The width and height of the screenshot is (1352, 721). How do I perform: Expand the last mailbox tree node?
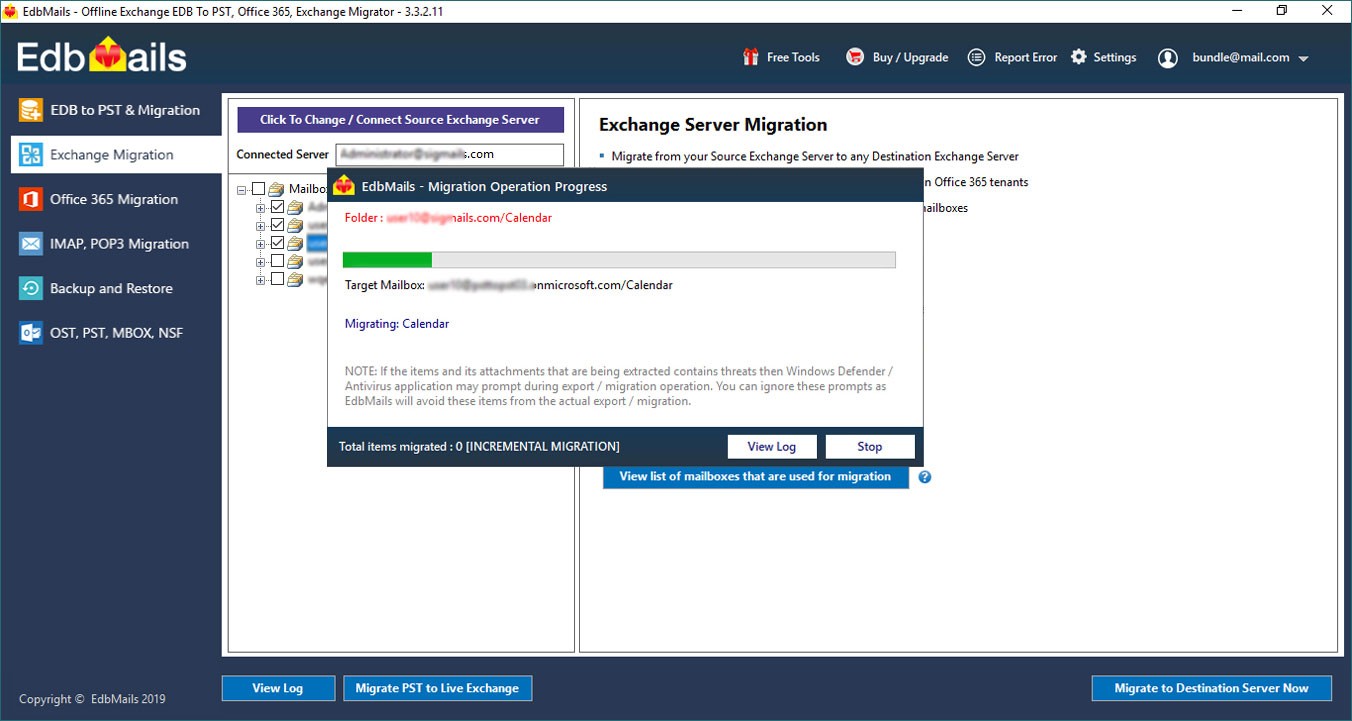coord(261,279)
